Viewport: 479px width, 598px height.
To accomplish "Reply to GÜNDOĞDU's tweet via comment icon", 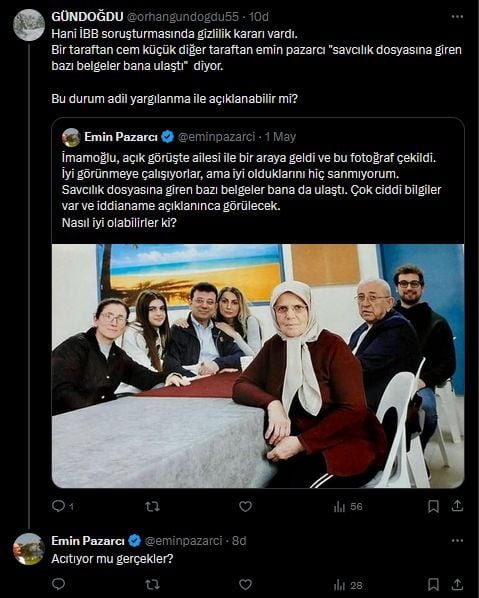I will [x=58, y=506].
